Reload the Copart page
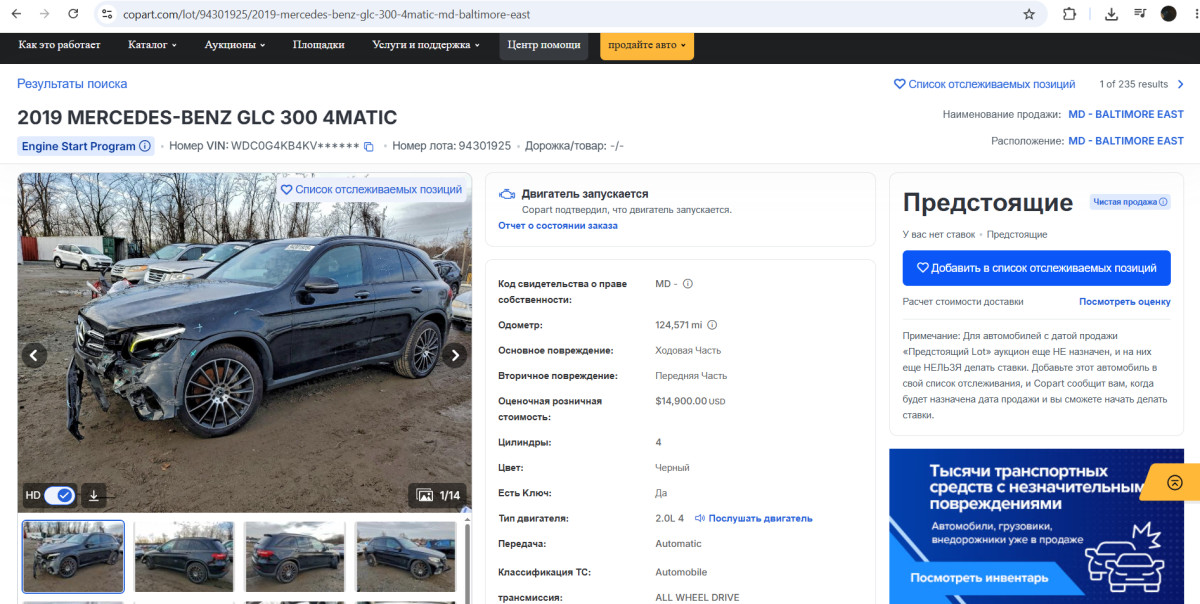 click(x=73, y=14)
